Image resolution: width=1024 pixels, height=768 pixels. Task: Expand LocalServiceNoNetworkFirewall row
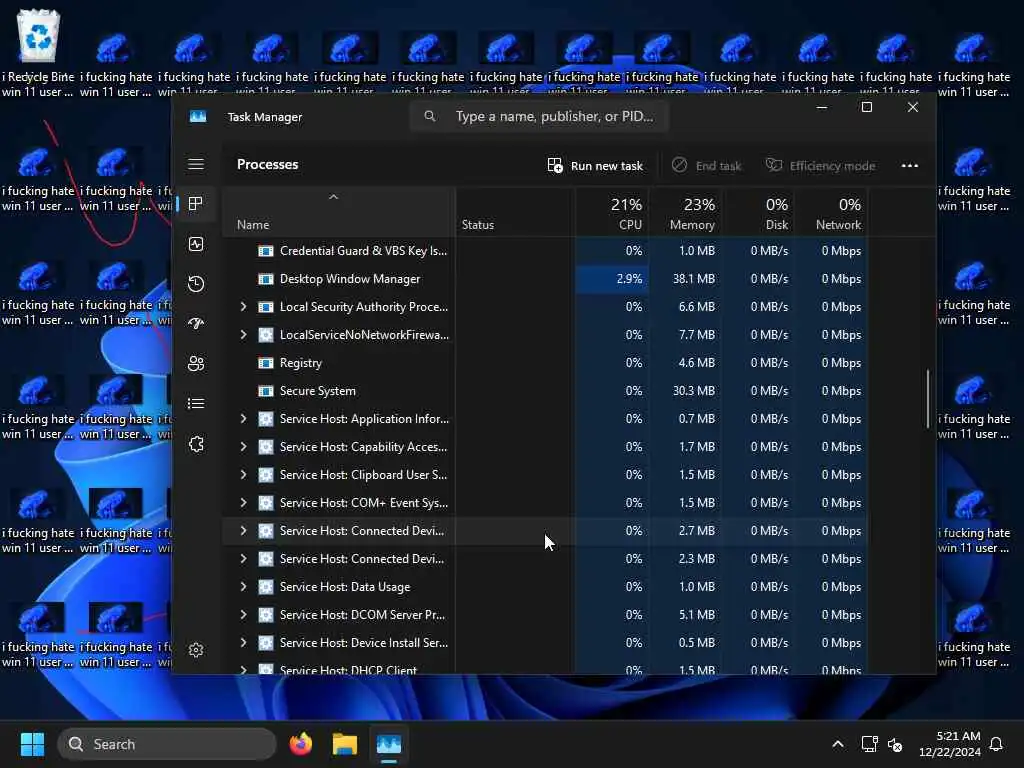tap(243, 334)
